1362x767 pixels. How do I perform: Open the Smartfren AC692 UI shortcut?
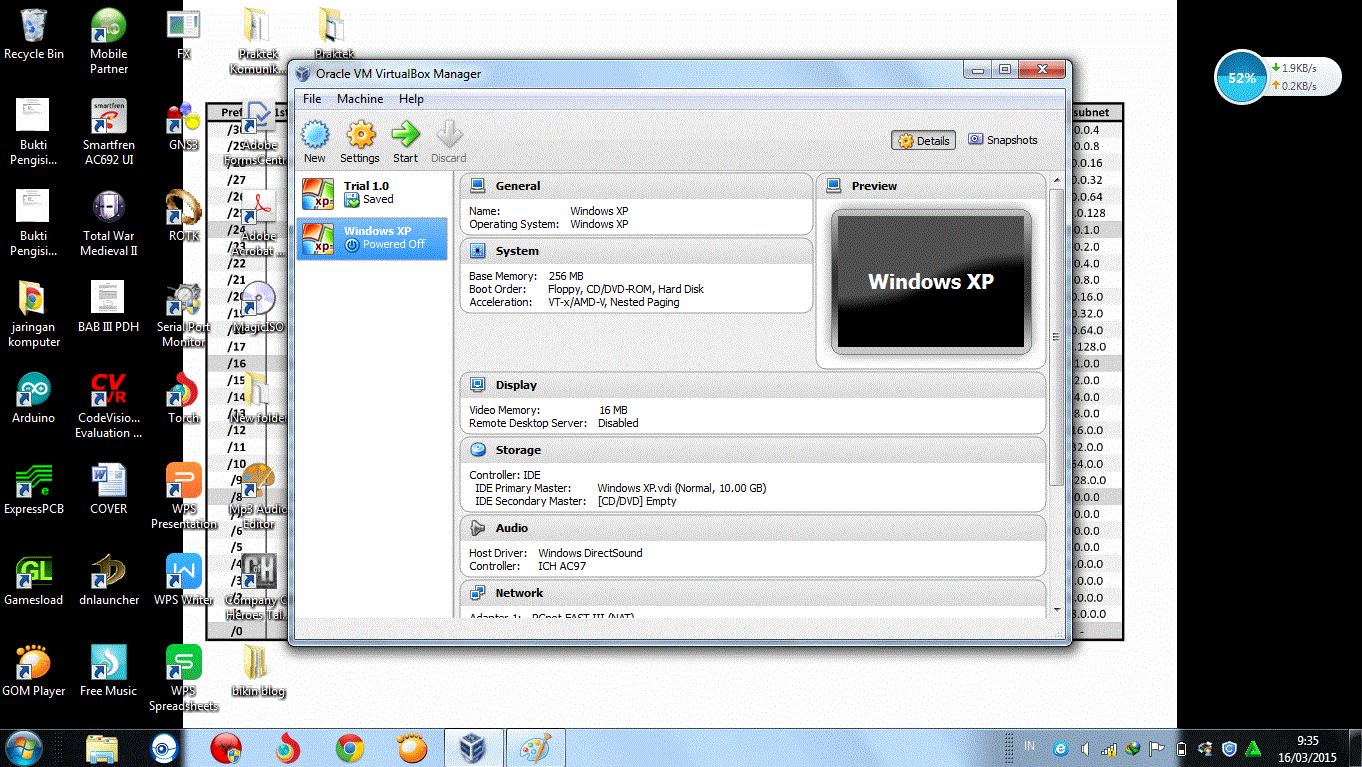coord(108,131)
